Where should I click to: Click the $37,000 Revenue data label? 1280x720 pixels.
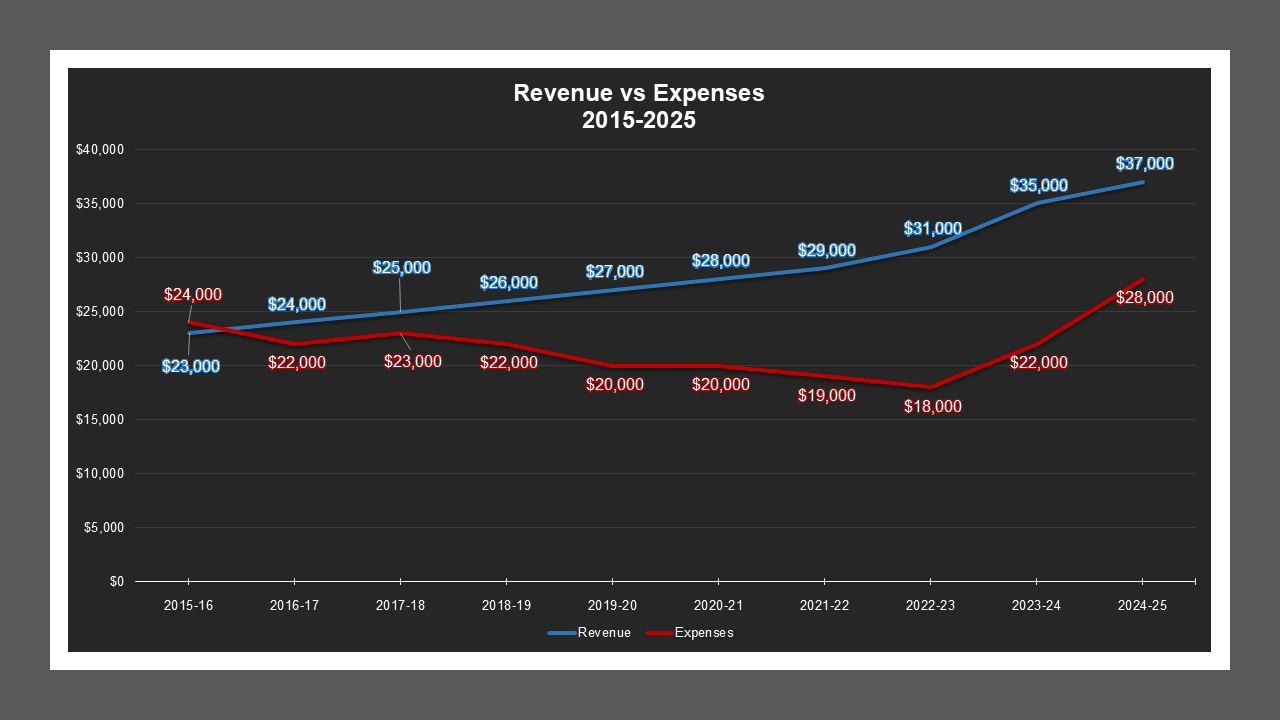click(1143, 163)
